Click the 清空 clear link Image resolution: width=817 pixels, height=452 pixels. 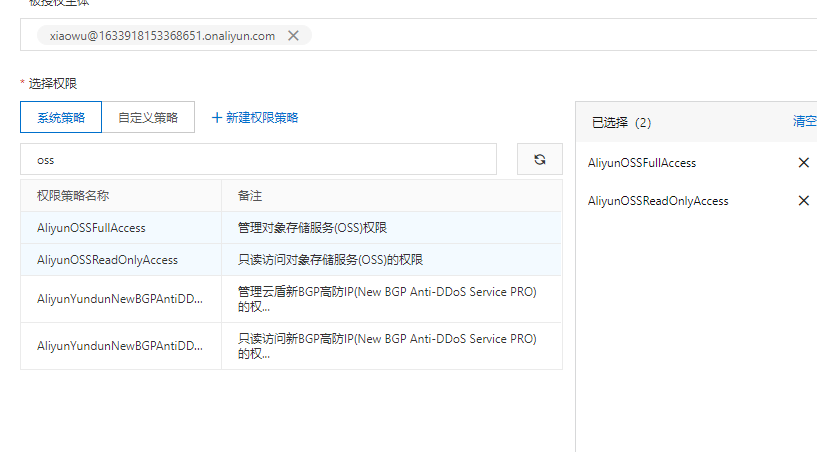(x=804, y=121)
